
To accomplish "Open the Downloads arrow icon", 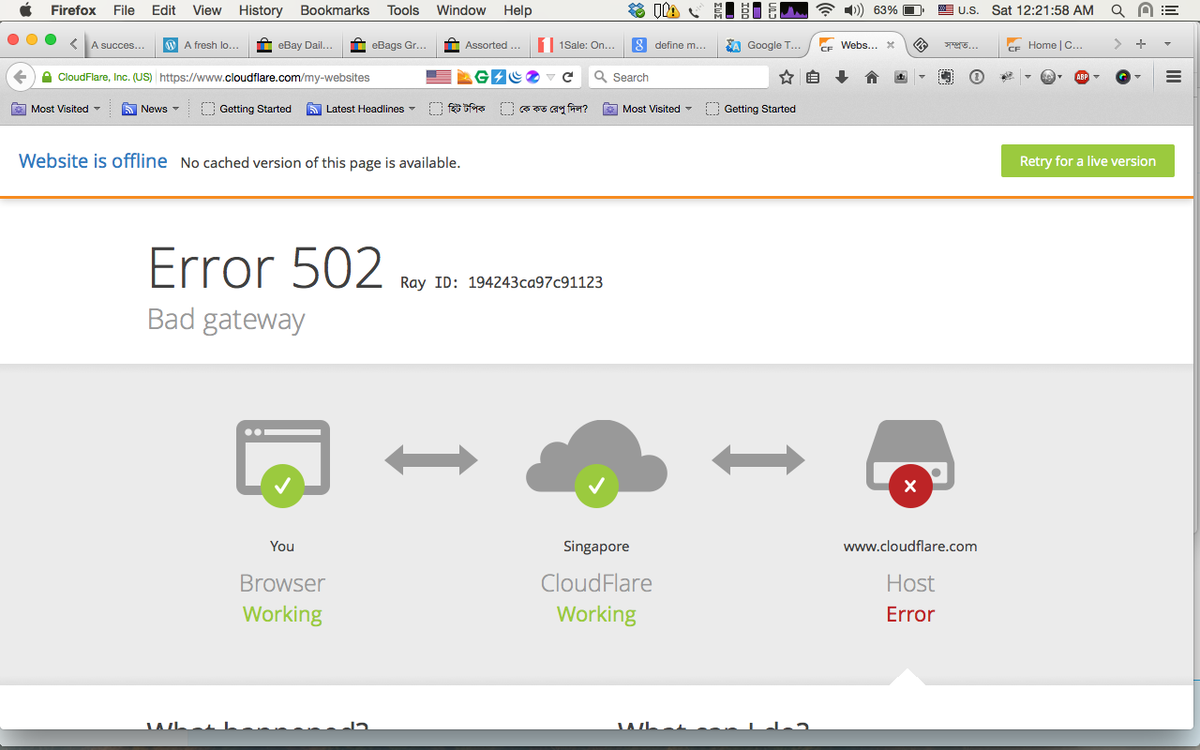I will [x=842, y=77].
